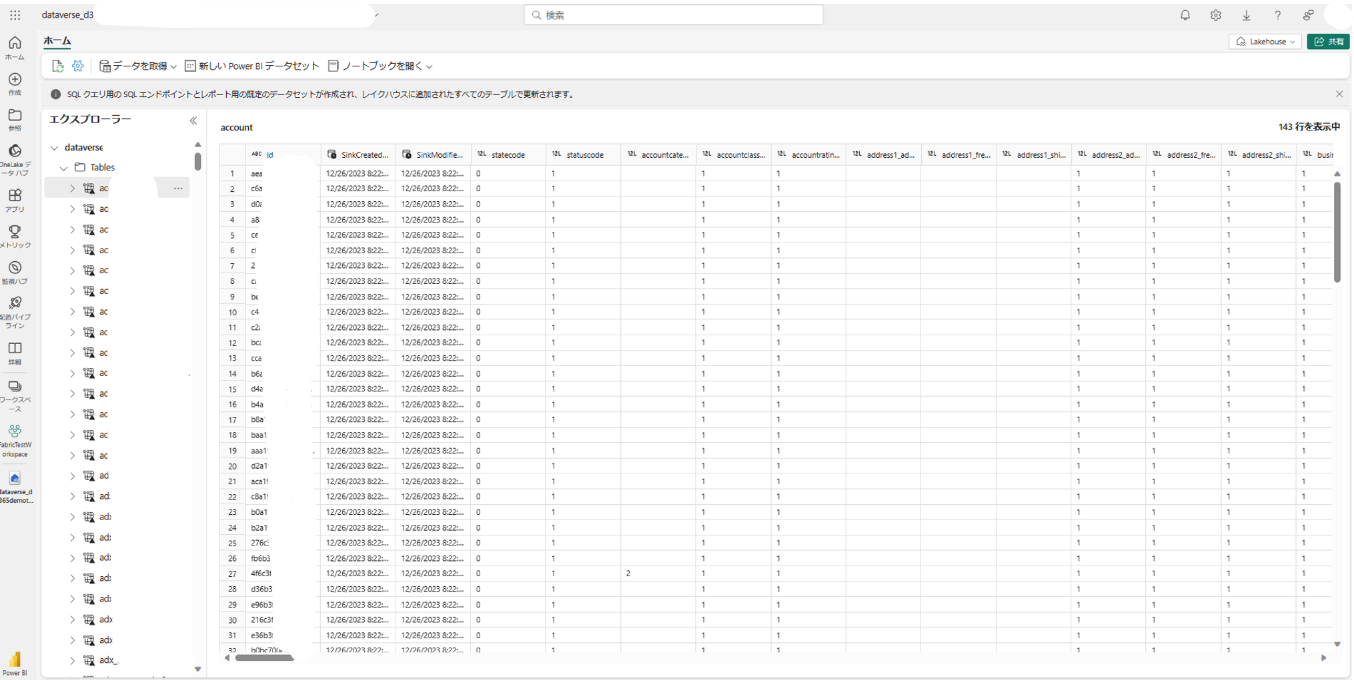This screenshot has height=680, width=1354.
Task: Open FabricTestWorkspace in the left rail
Action: click(x=15, y=440)
